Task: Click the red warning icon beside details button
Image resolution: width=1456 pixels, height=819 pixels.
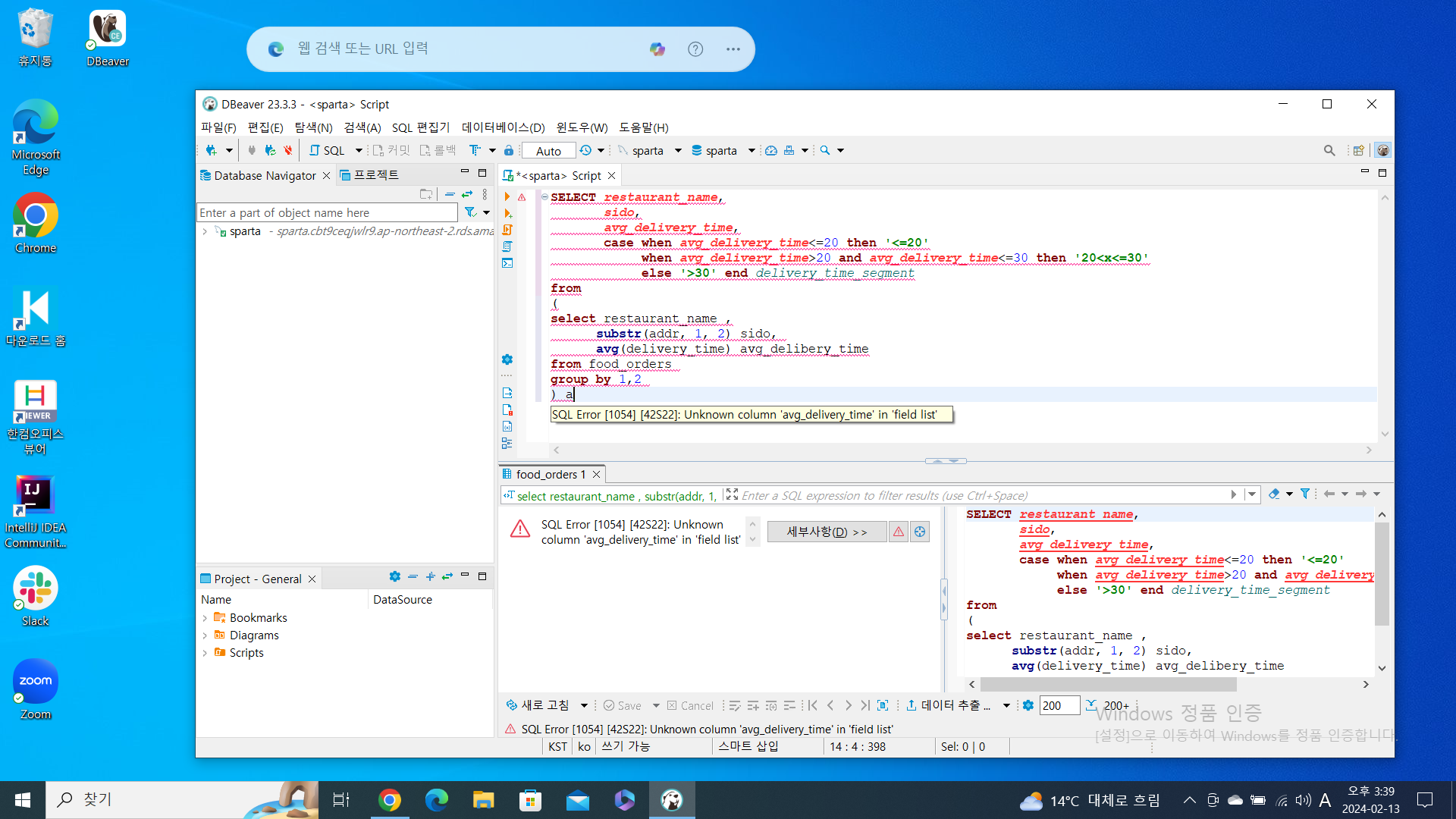Action: 899,532
